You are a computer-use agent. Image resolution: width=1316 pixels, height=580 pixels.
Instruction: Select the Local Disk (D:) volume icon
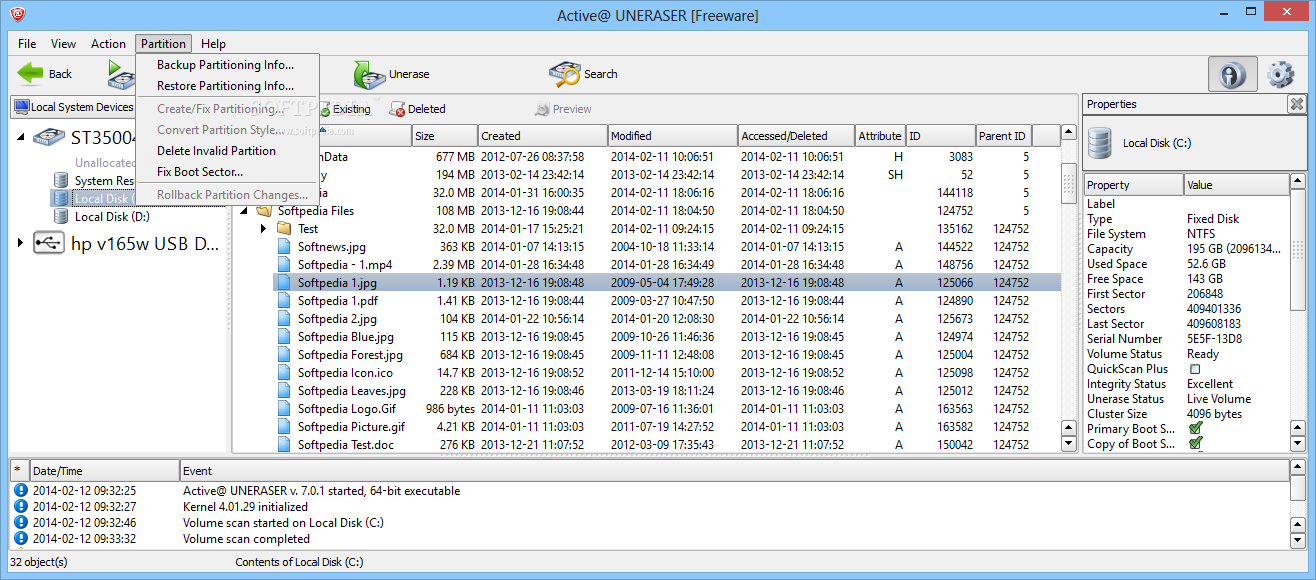(62, 216)
